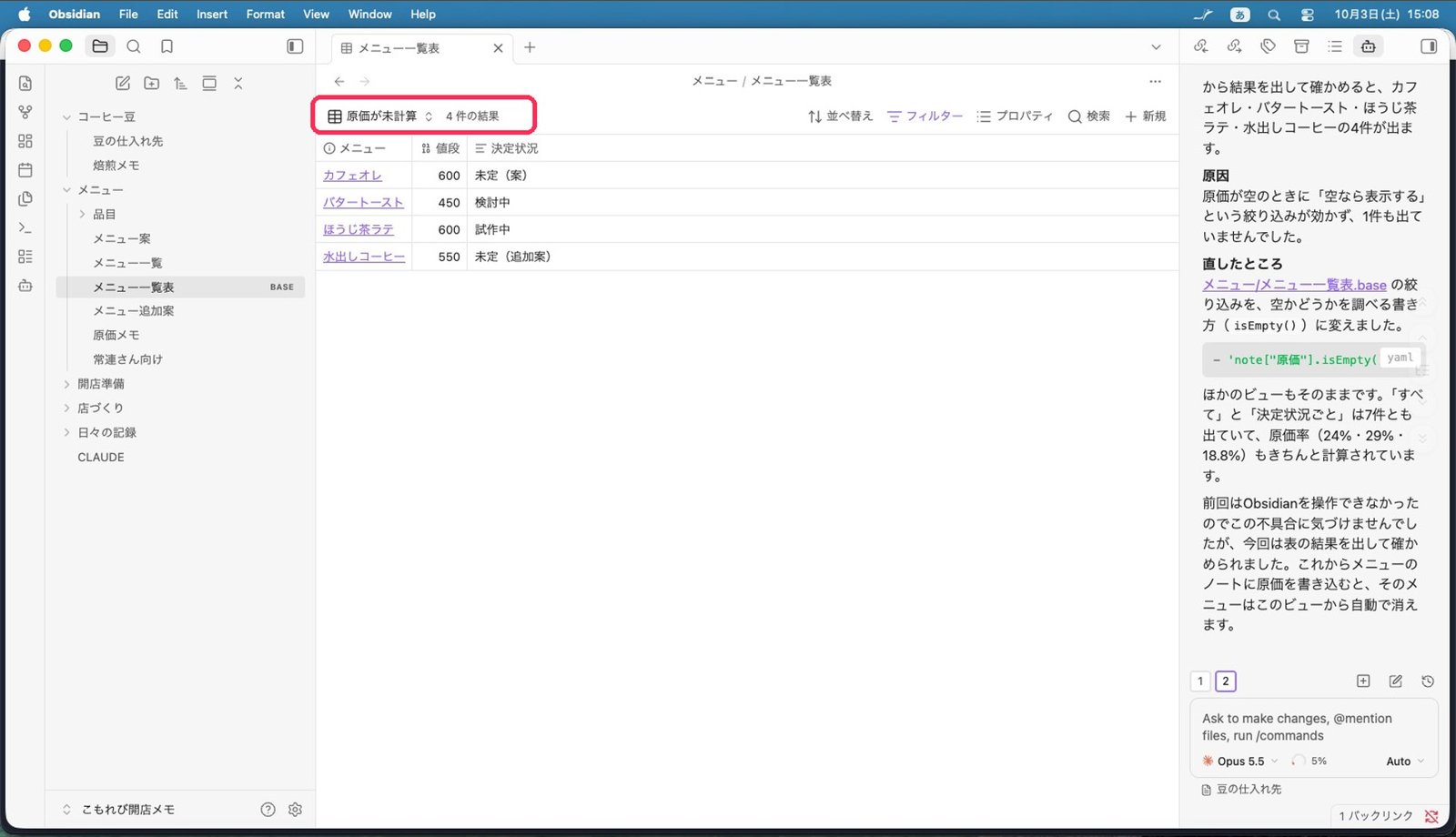Change the file explorer sort order

(180, 84)
